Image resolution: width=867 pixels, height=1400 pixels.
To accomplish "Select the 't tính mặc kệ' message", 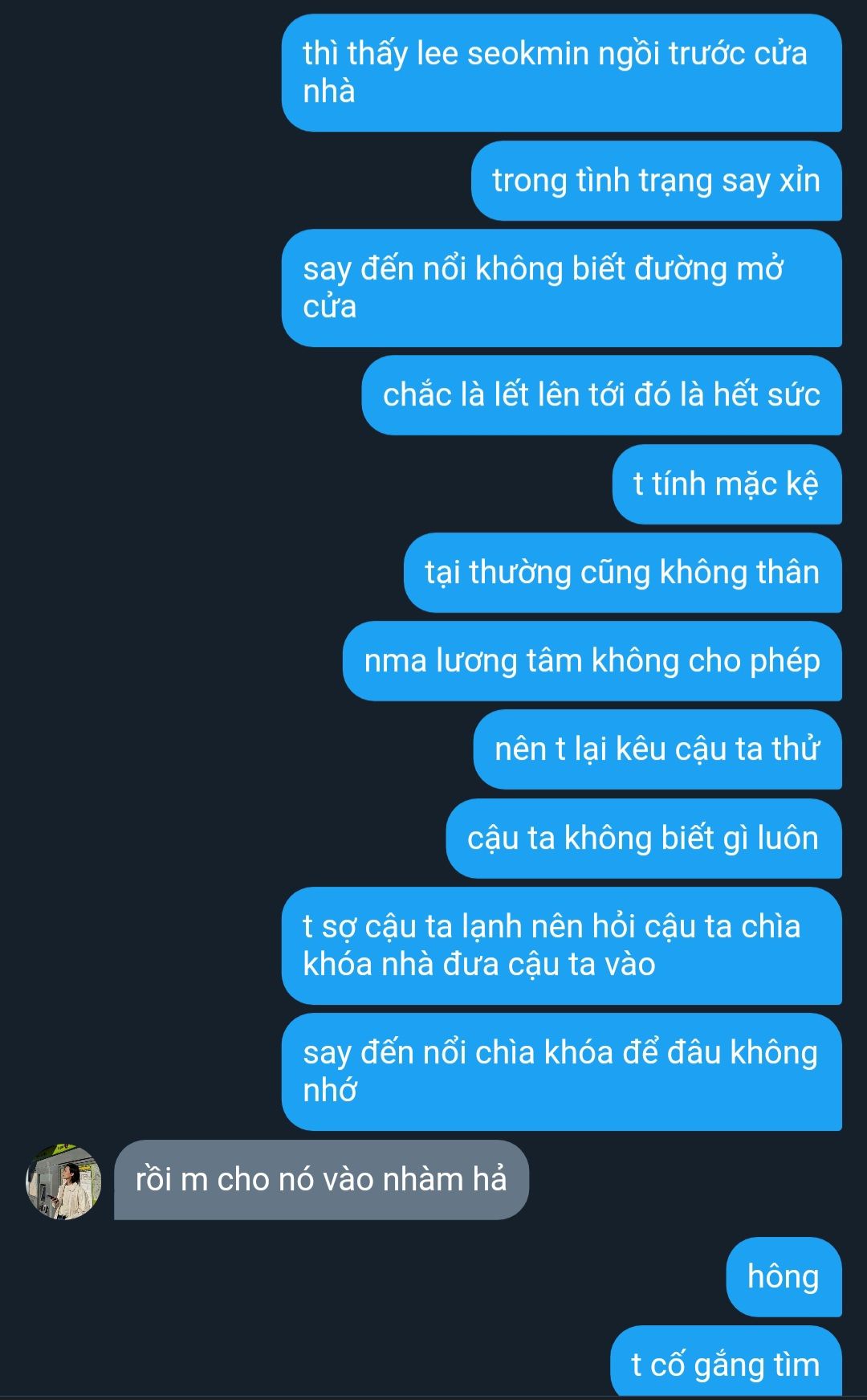I will 727,484.
